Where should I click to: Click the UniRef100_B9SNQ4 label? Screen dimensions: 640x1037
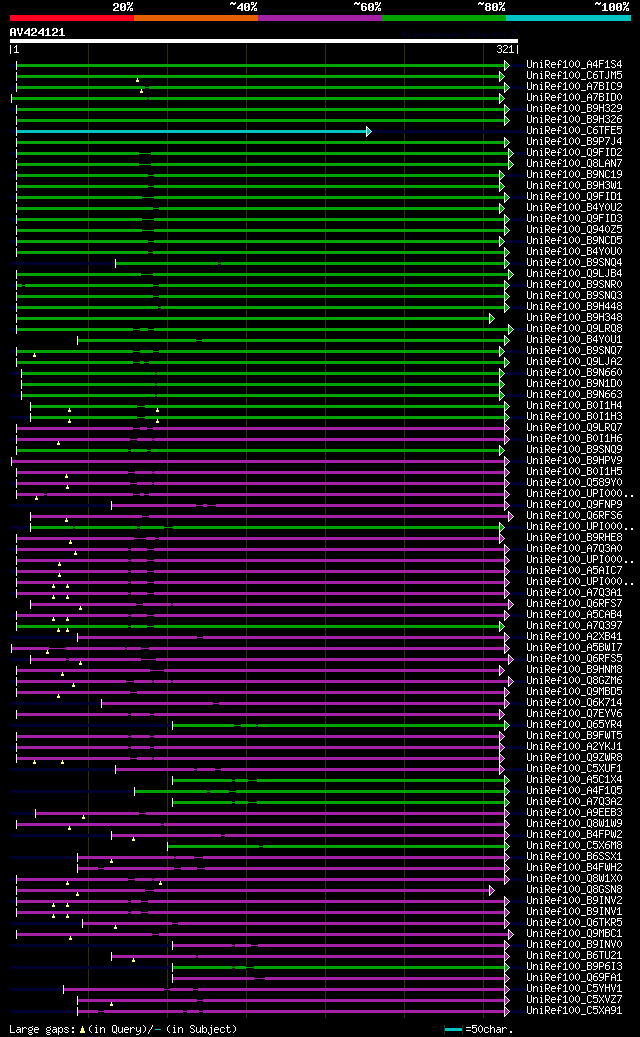tap(574, 263)
